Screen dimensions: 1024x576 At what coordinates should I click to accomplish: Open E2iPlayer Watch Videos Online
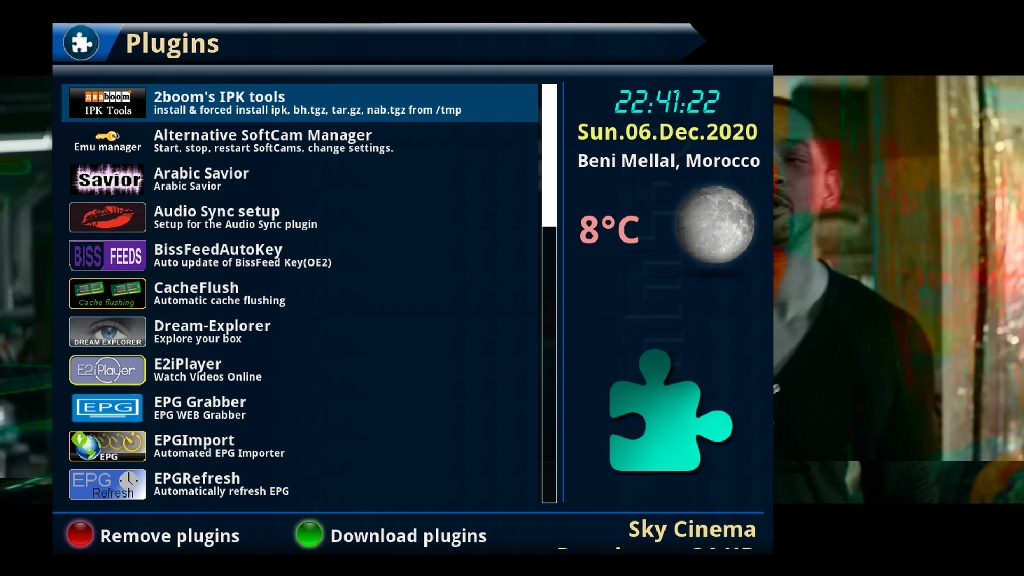[x=300, y=370]
